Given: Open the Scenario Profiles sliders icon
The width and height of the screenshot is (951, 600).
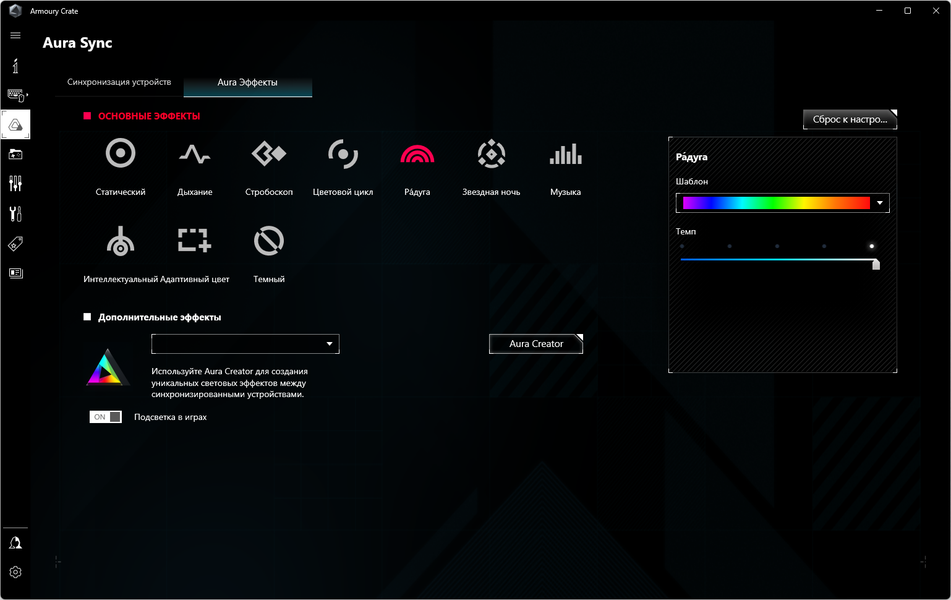Looking at the screenshot, I should (15, 183).
